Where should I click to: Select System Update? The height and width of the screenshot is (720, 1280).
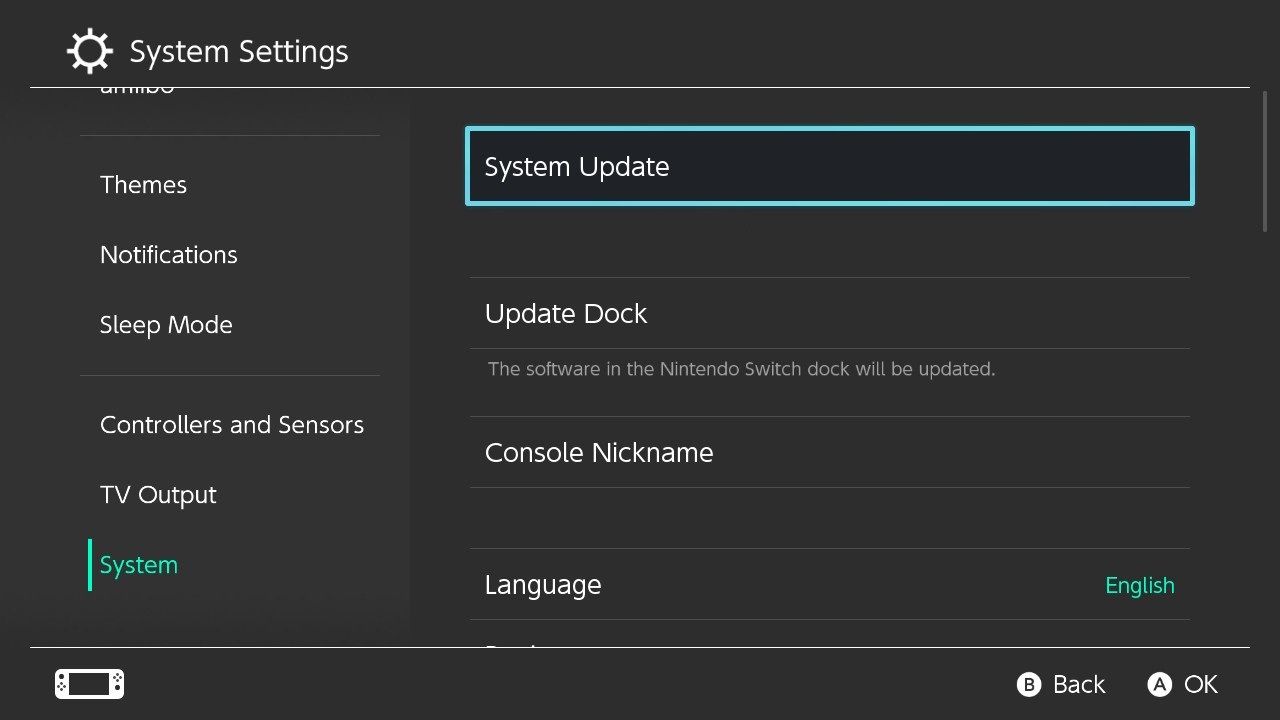point(577,166)
